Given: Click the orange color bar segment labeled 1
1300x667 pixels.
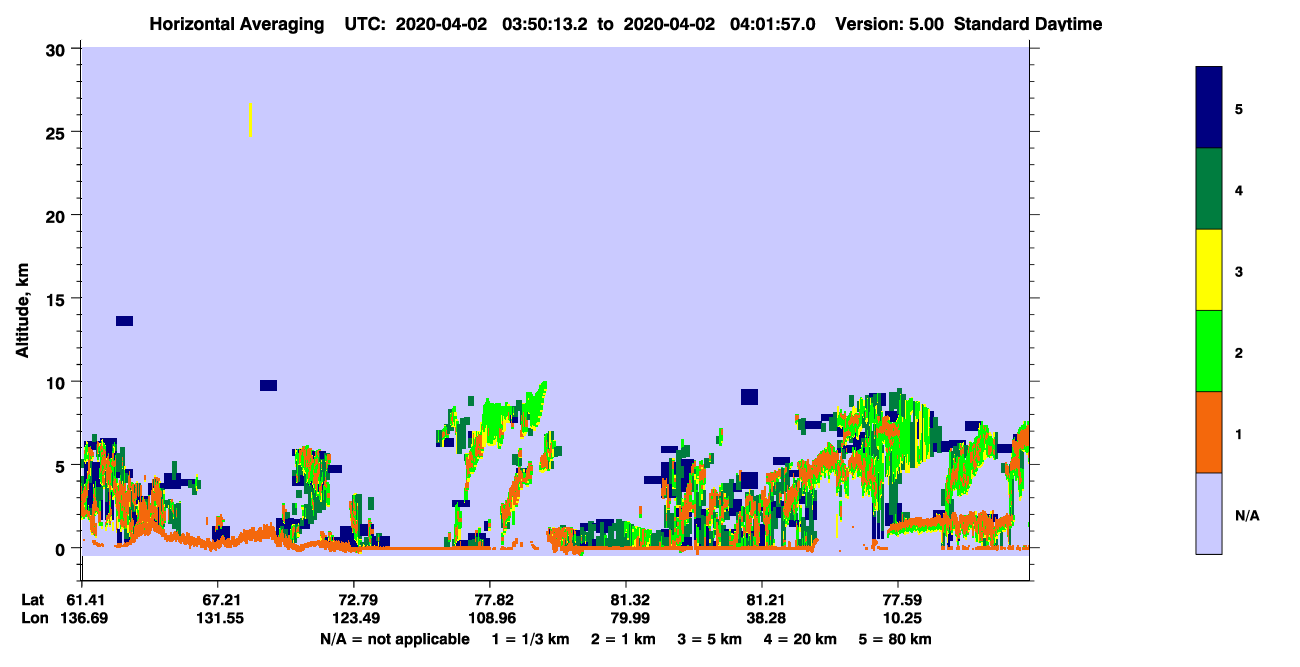Looking at the screenshot, I should pos(1209,432).
